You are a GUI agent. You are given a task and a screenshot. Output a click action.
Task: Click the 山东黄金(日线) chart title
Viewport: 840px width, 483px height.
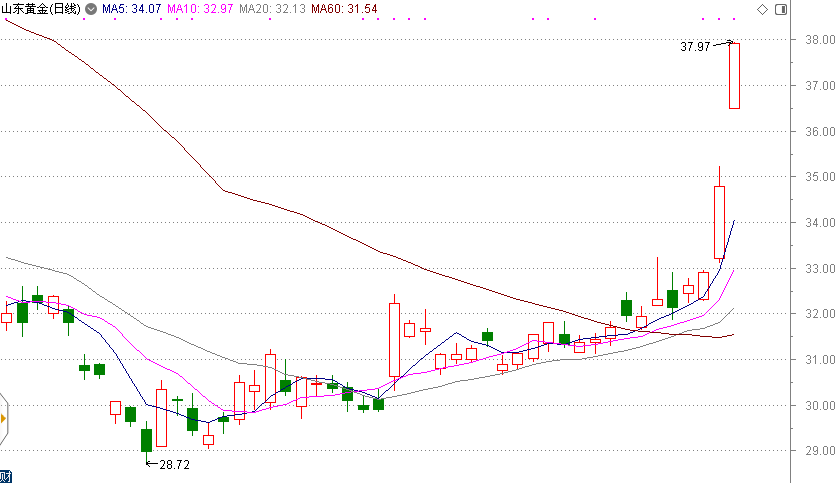[x=40, y=9]
